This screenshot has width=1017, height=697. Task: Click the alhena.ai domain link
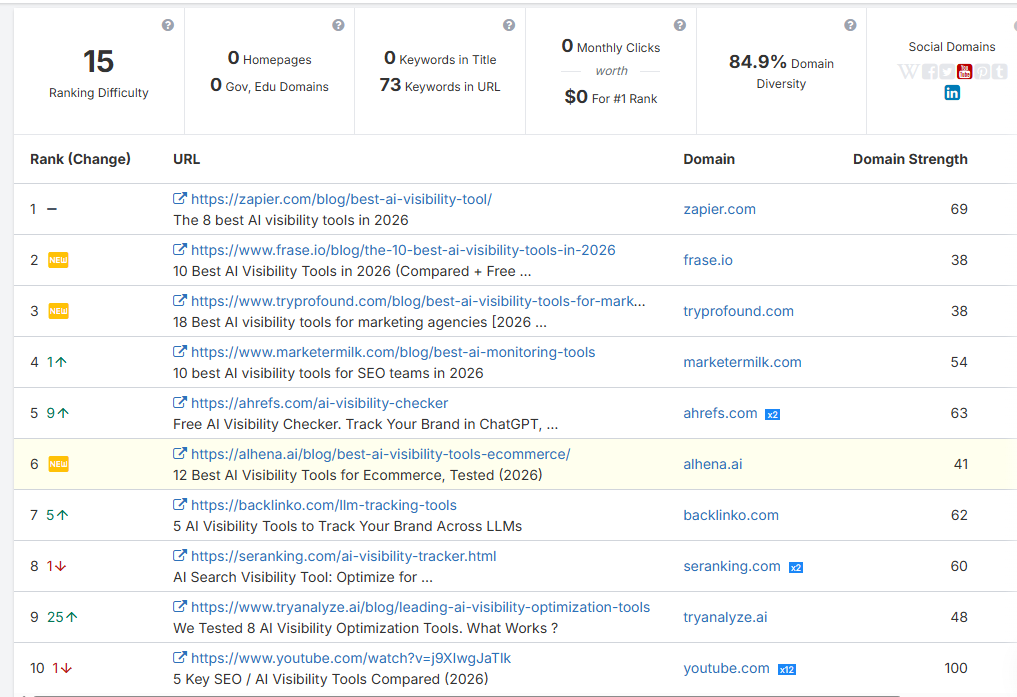[712, 464]
